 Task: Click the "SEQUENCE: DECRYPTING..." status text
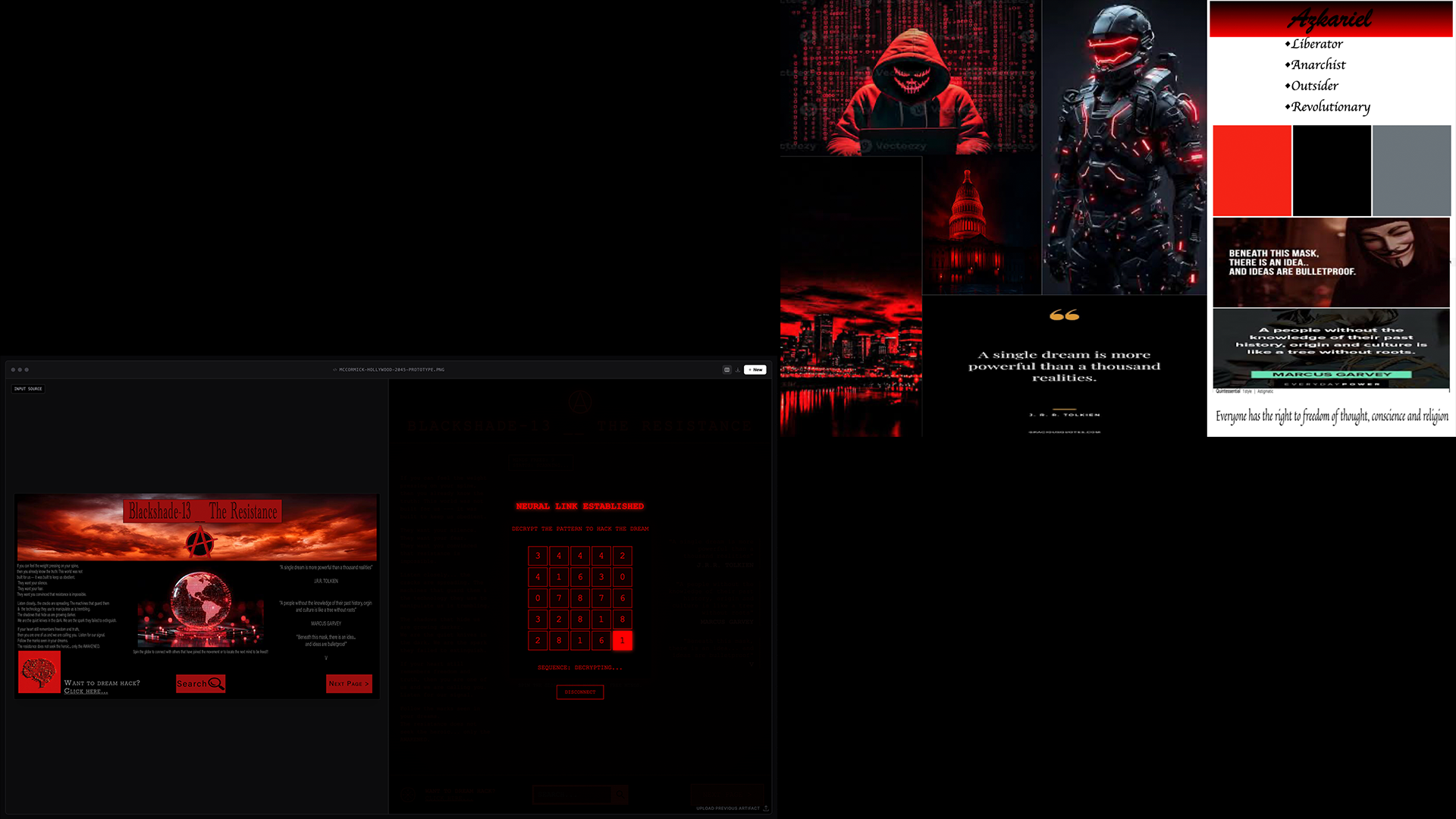580,668
